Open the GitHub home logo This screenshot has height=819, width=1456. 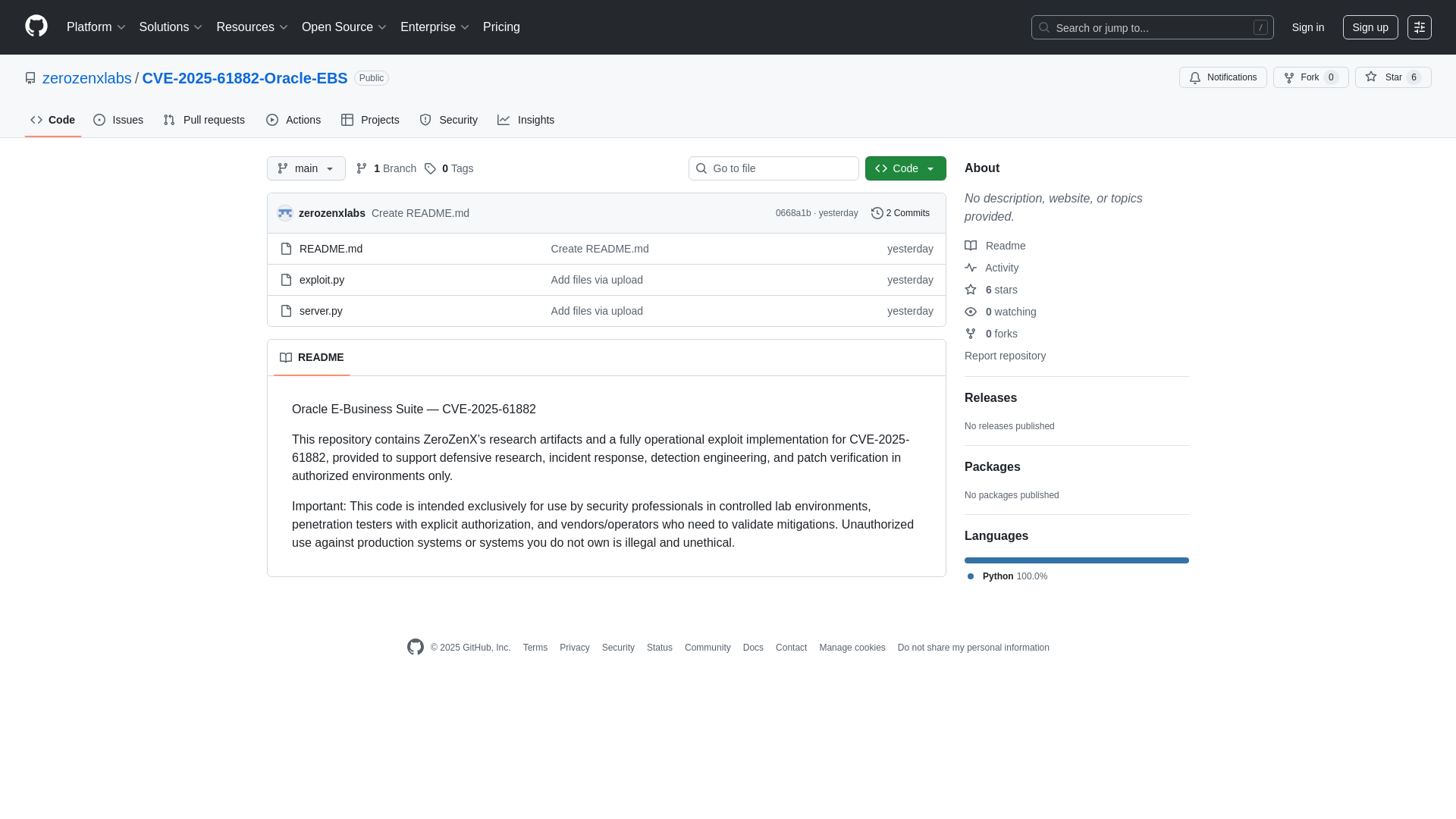click(35, 27)
